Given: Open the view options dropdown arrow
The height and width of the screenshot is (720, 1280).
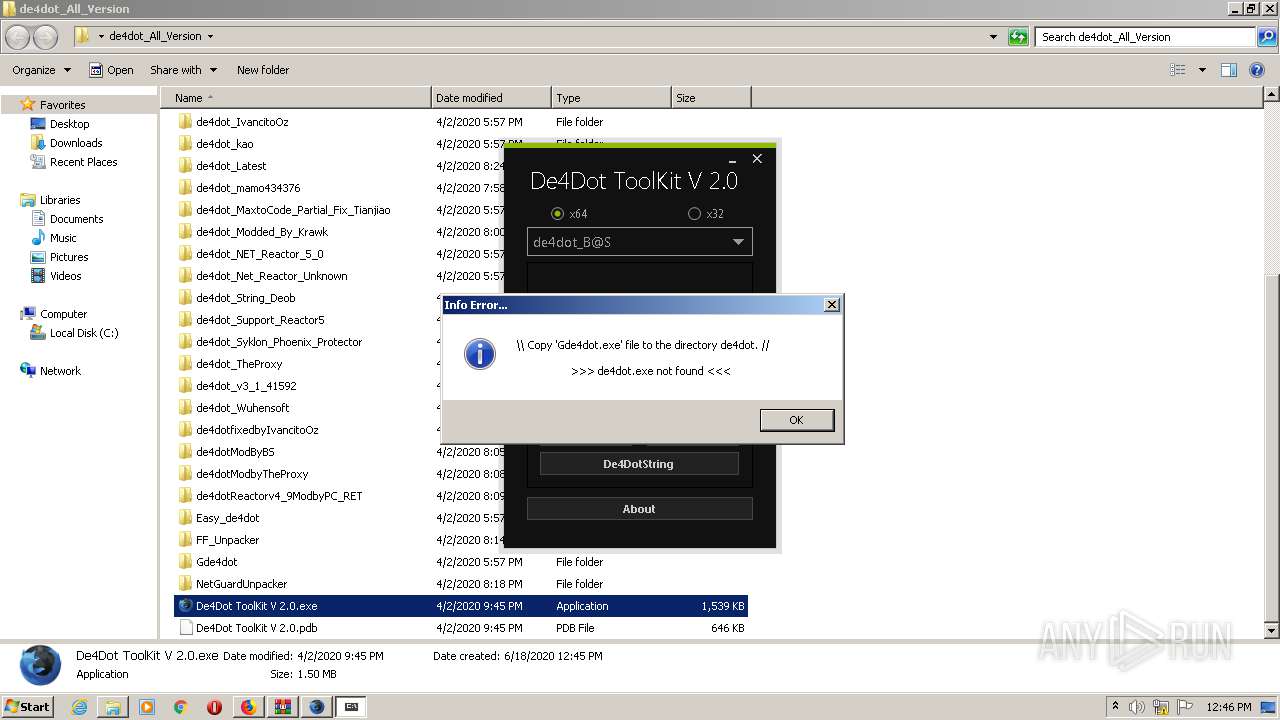Looking at the screenshot, I should pos(1202,70).
